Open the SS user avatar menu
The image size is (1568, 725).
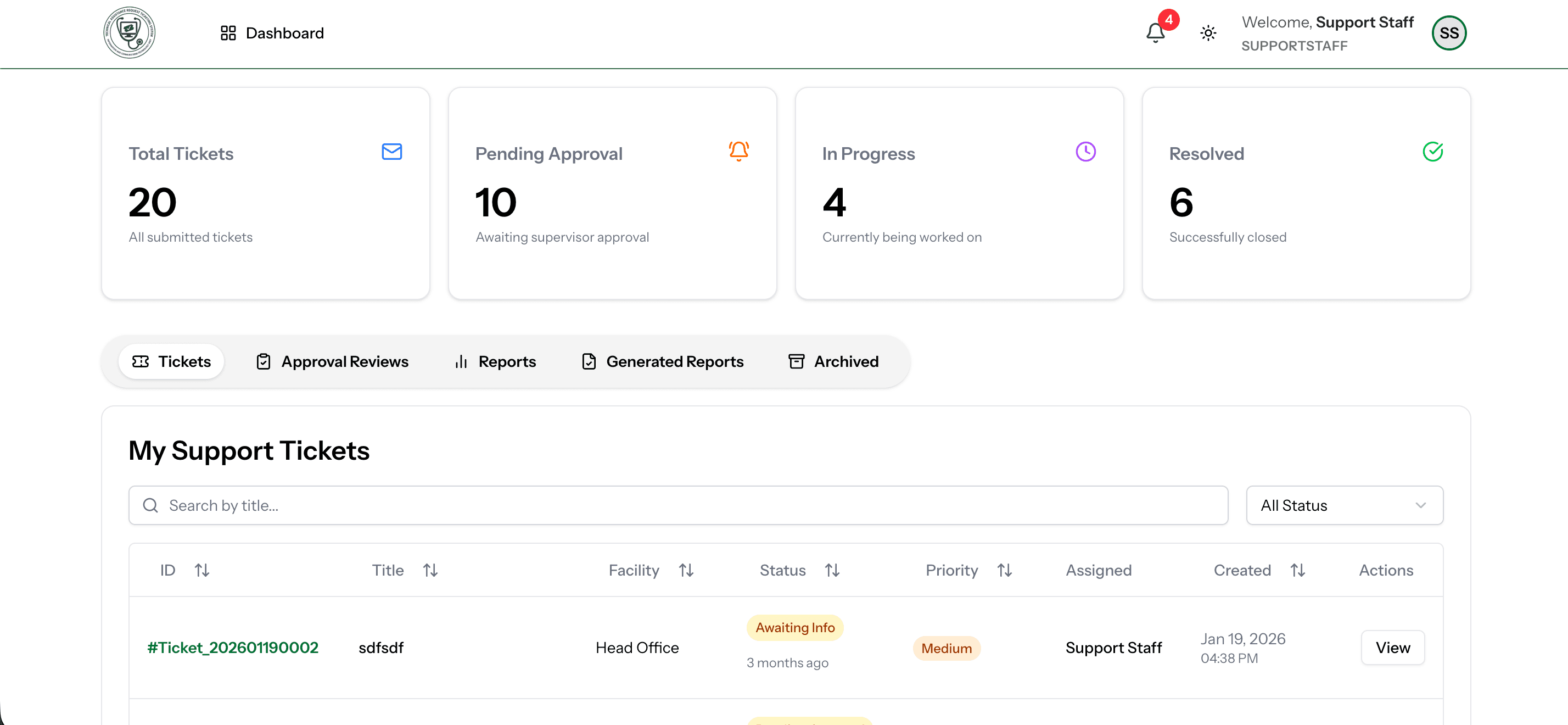[1449, 33]
